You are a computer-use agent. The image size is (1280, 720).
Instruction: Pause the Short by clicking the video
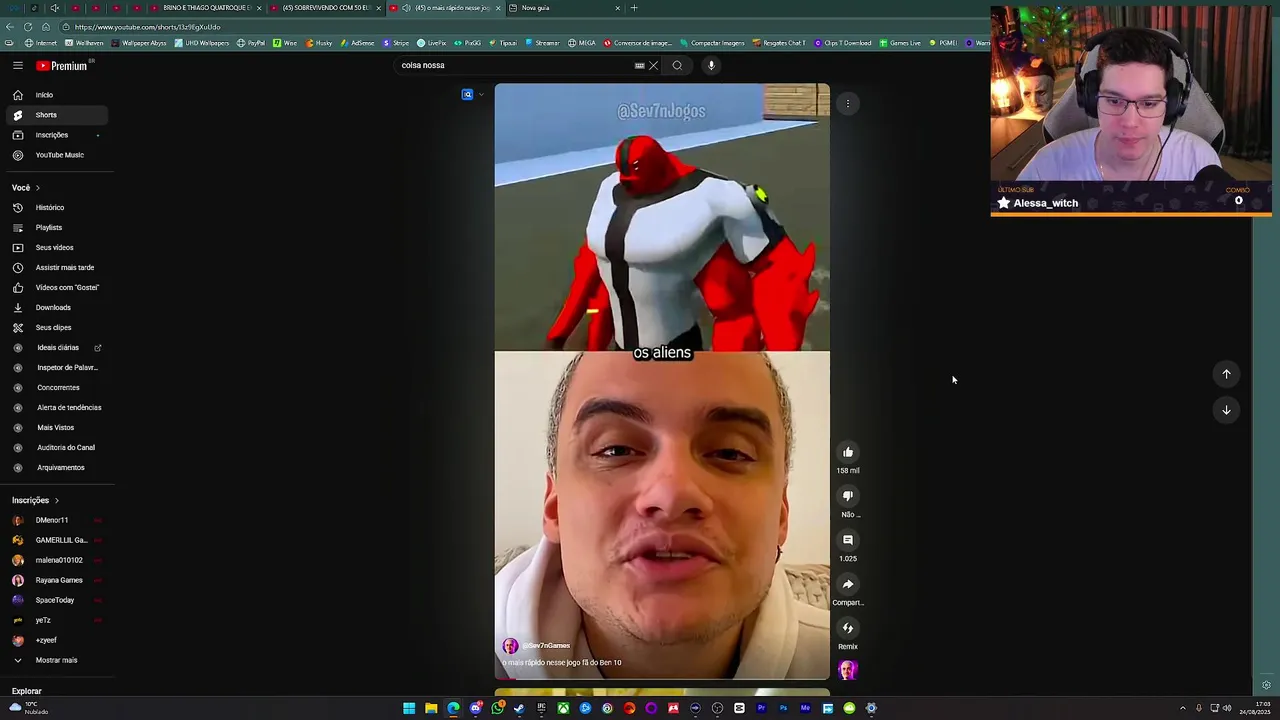662,381
